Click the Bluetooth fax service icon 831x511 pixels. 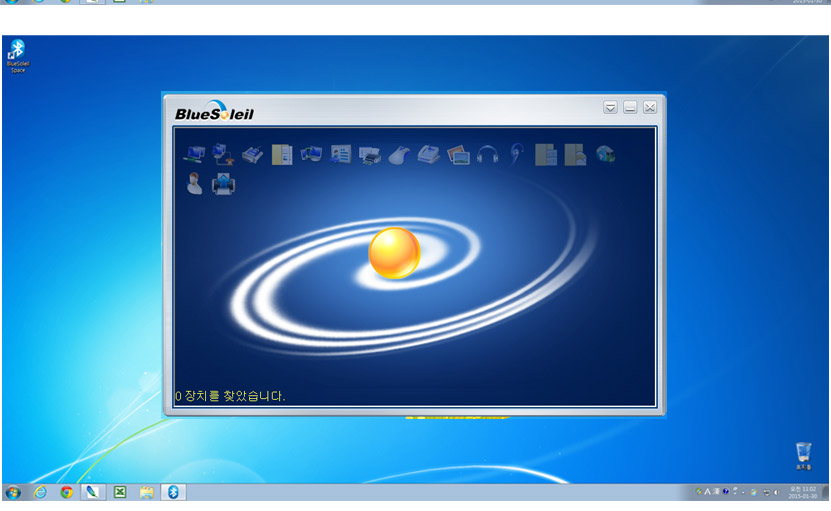(x=428, y=155)
